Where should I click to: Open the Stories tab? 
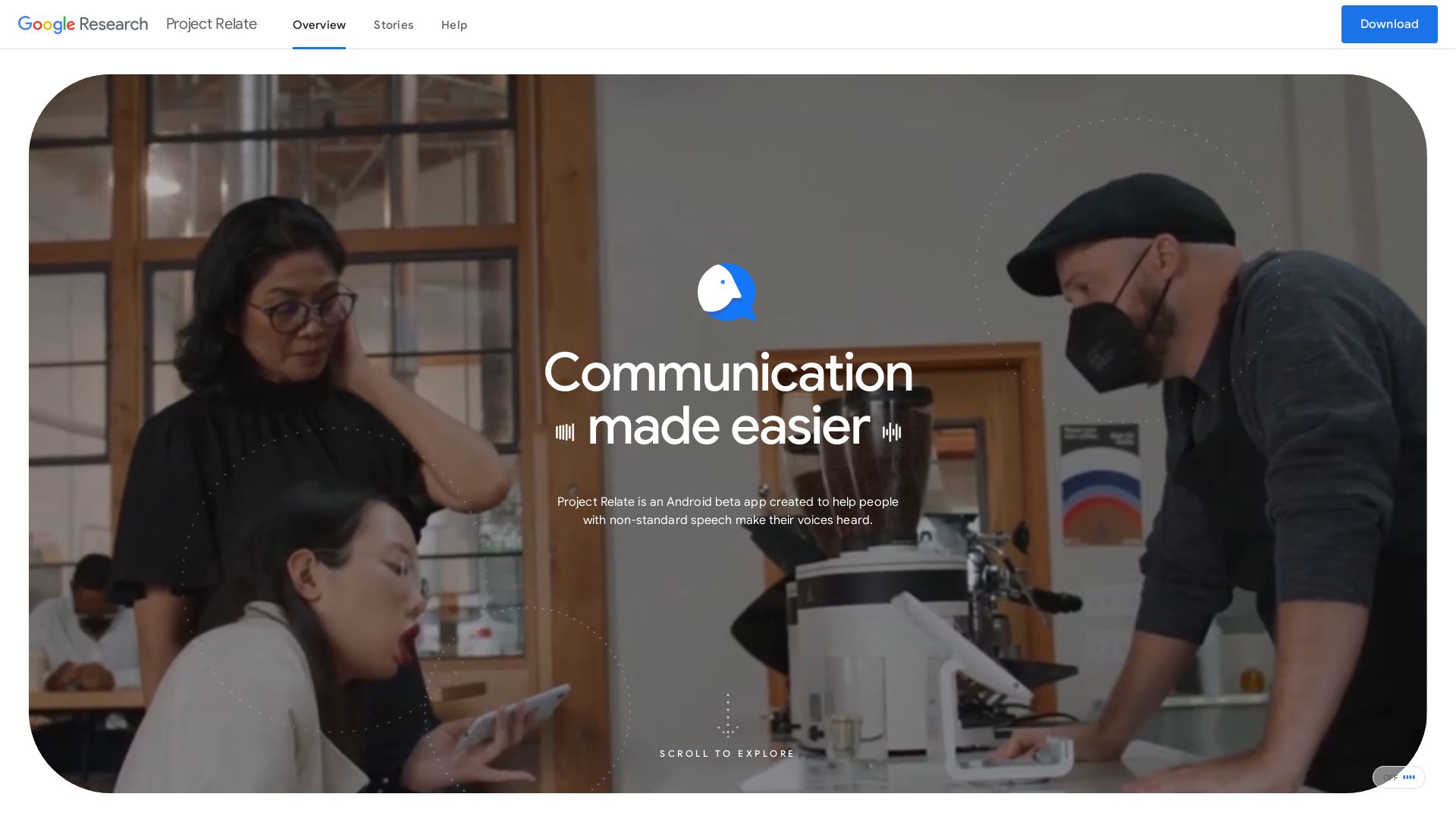(394, 25)
